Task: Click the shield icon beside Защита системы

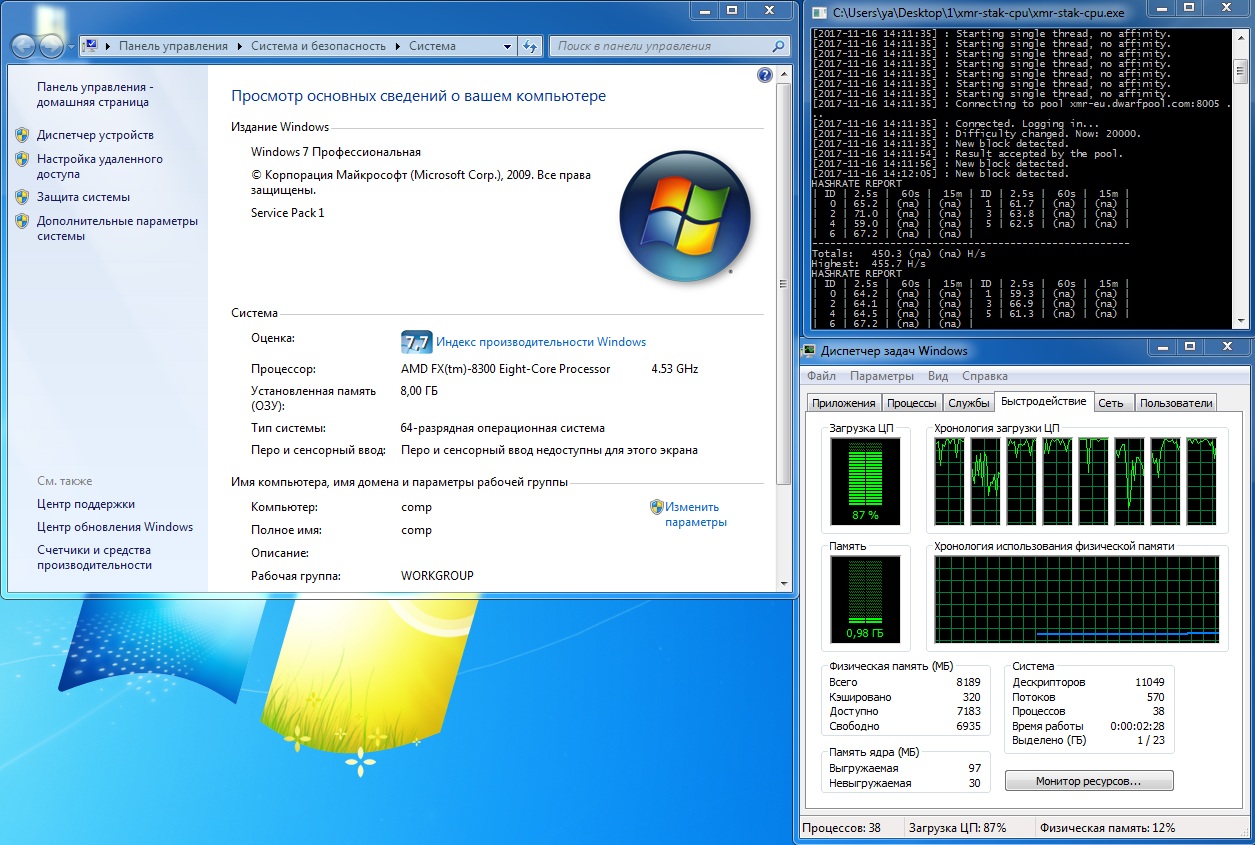Action: (x=22, y=197)
